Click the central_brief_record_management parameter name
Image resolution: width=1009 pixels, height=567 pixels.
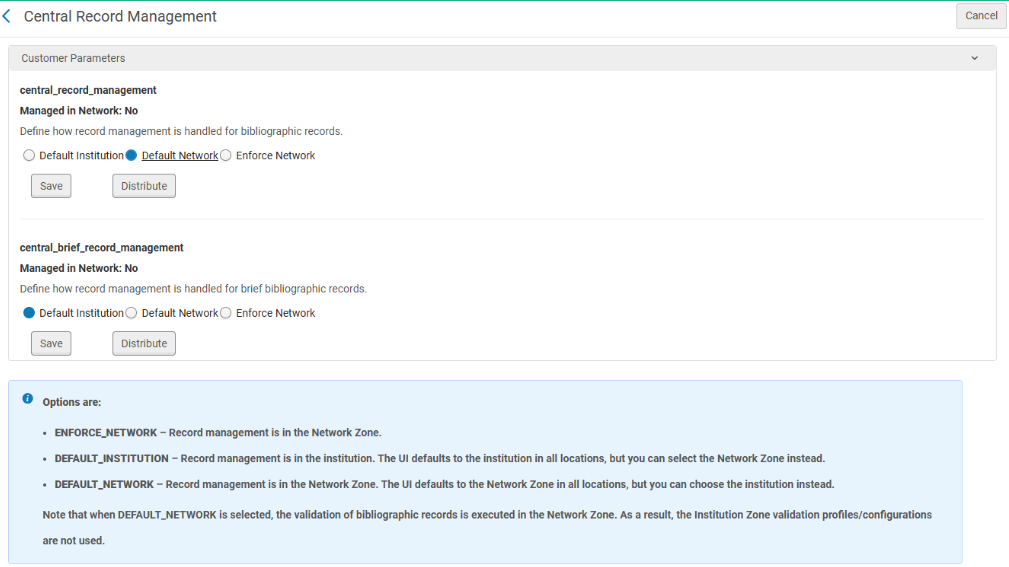(x=102, y=248)
